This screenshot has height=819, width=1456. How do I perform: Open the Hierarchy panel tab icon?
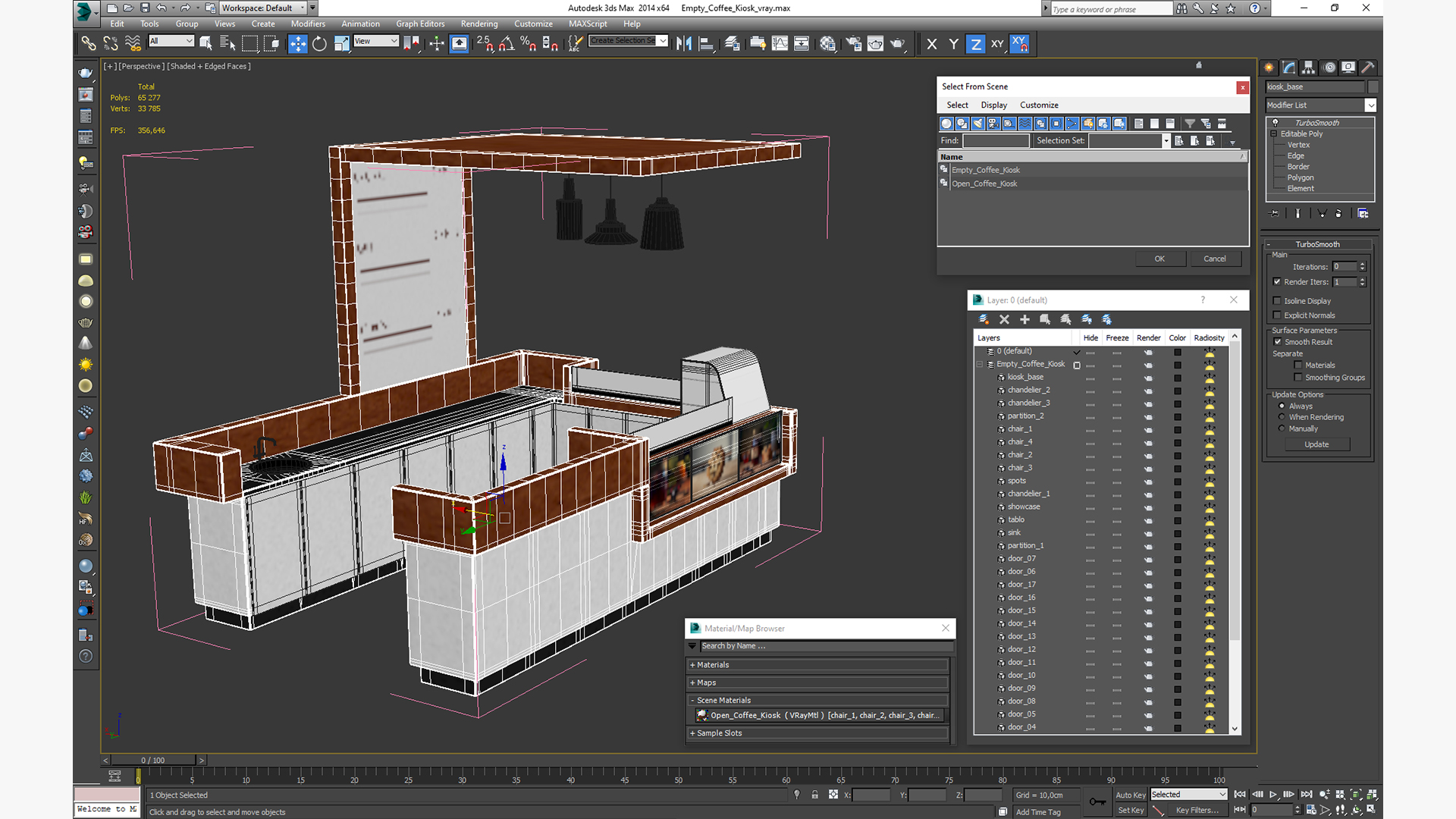(x=1309, y=67)
